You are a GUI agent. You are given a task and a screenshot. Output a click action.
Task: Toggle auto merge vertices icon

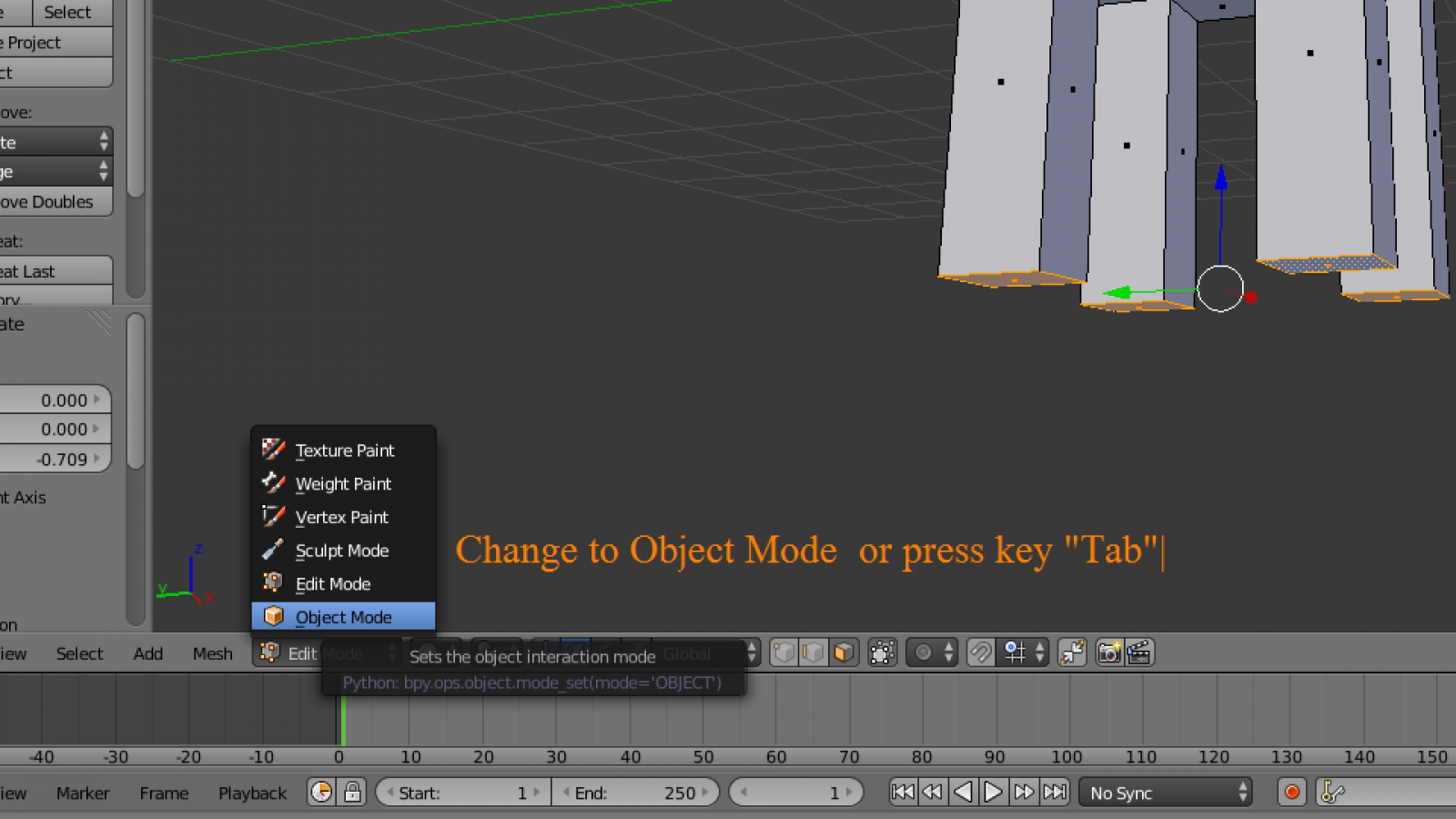pos(1073,652)
